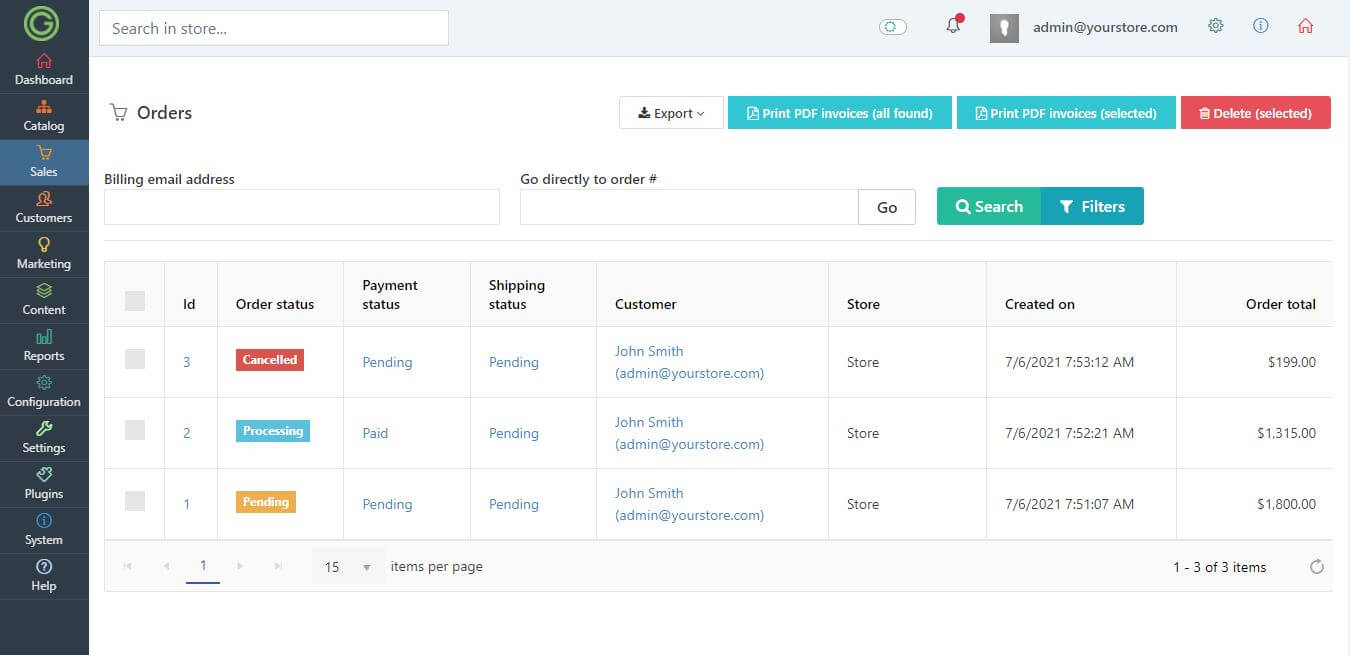This screenshot has width=1350, height=655.
Task: Click the admin@yourstore.com account name
Action: point(1105,27)
